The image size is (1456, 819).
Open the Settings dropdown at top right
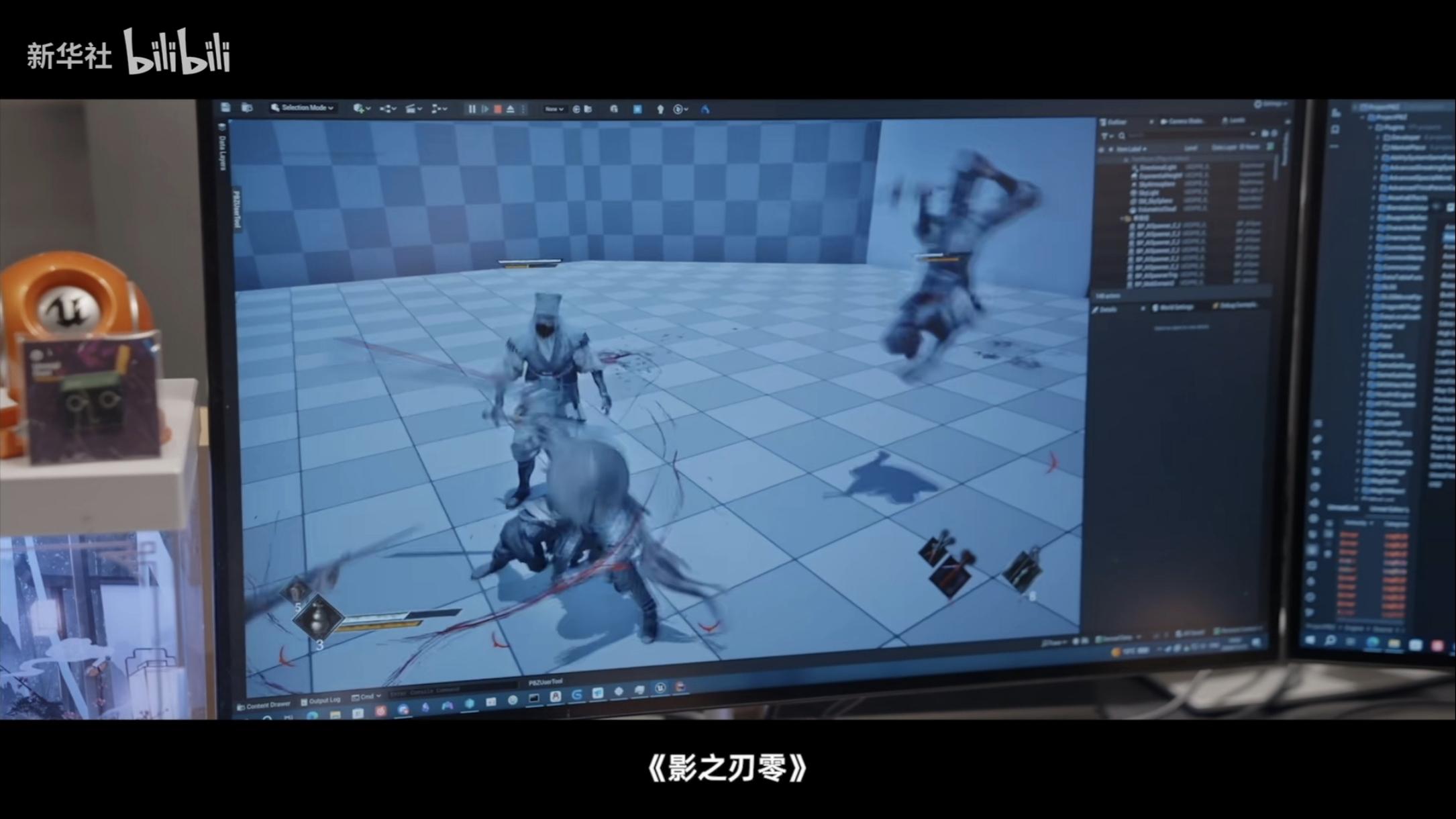point(1270,104)
